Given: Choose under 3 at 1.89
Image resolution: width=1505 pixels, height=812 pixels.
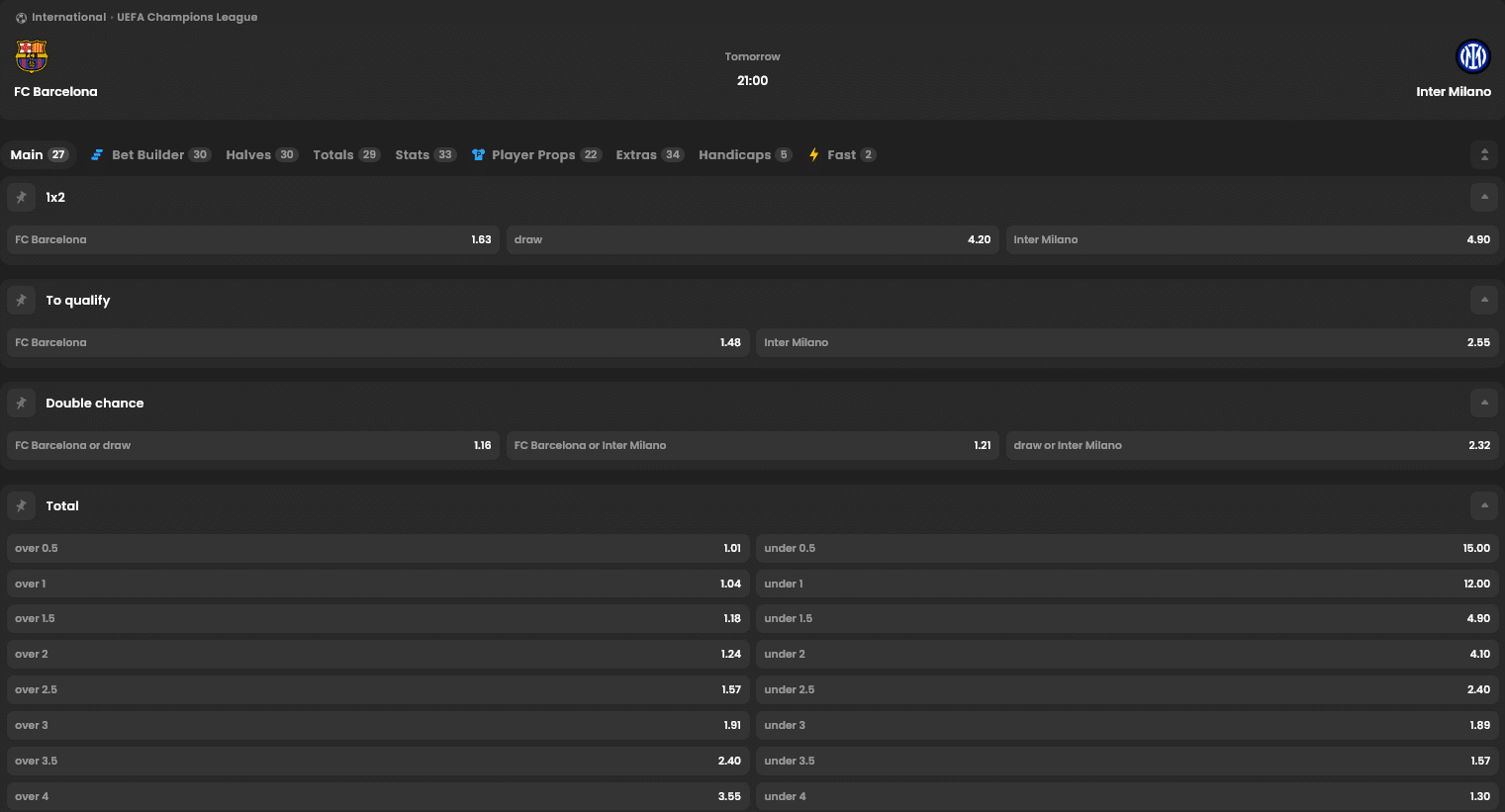Looking at the screenshot, I should tap(1127, 725).
